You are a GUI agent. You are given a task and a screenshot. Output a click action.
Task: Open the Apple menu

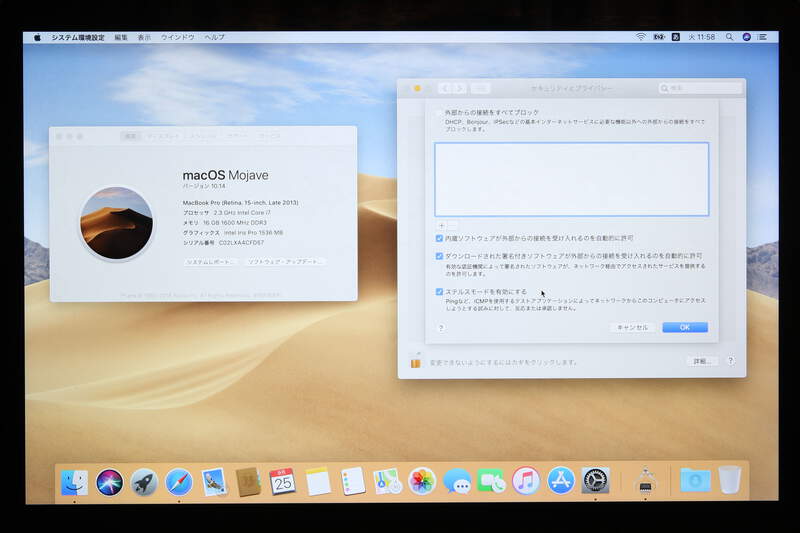(37, 37)
